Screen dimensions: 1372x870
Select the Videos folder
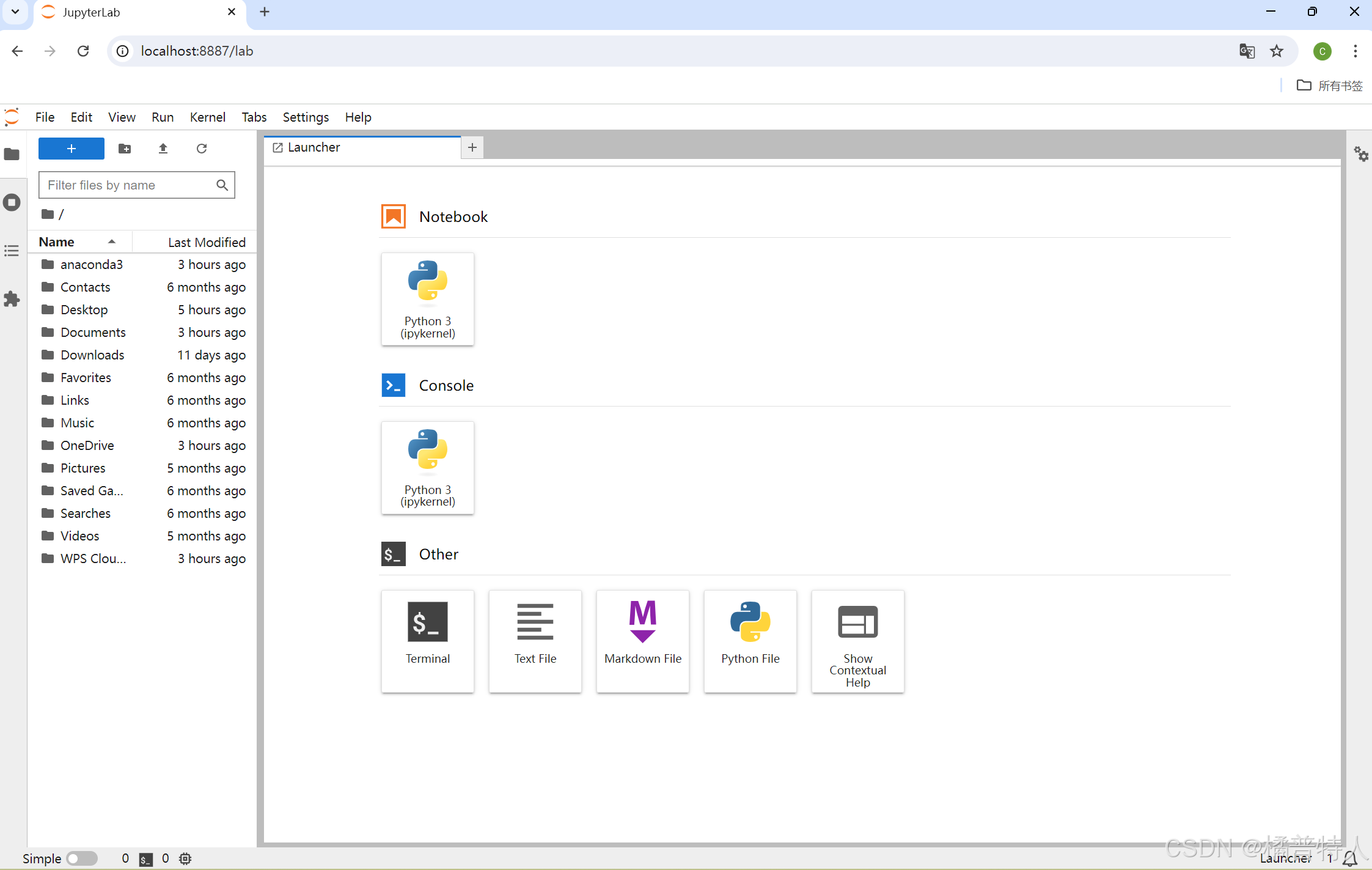pyautogui.click(x=142, y=536)
